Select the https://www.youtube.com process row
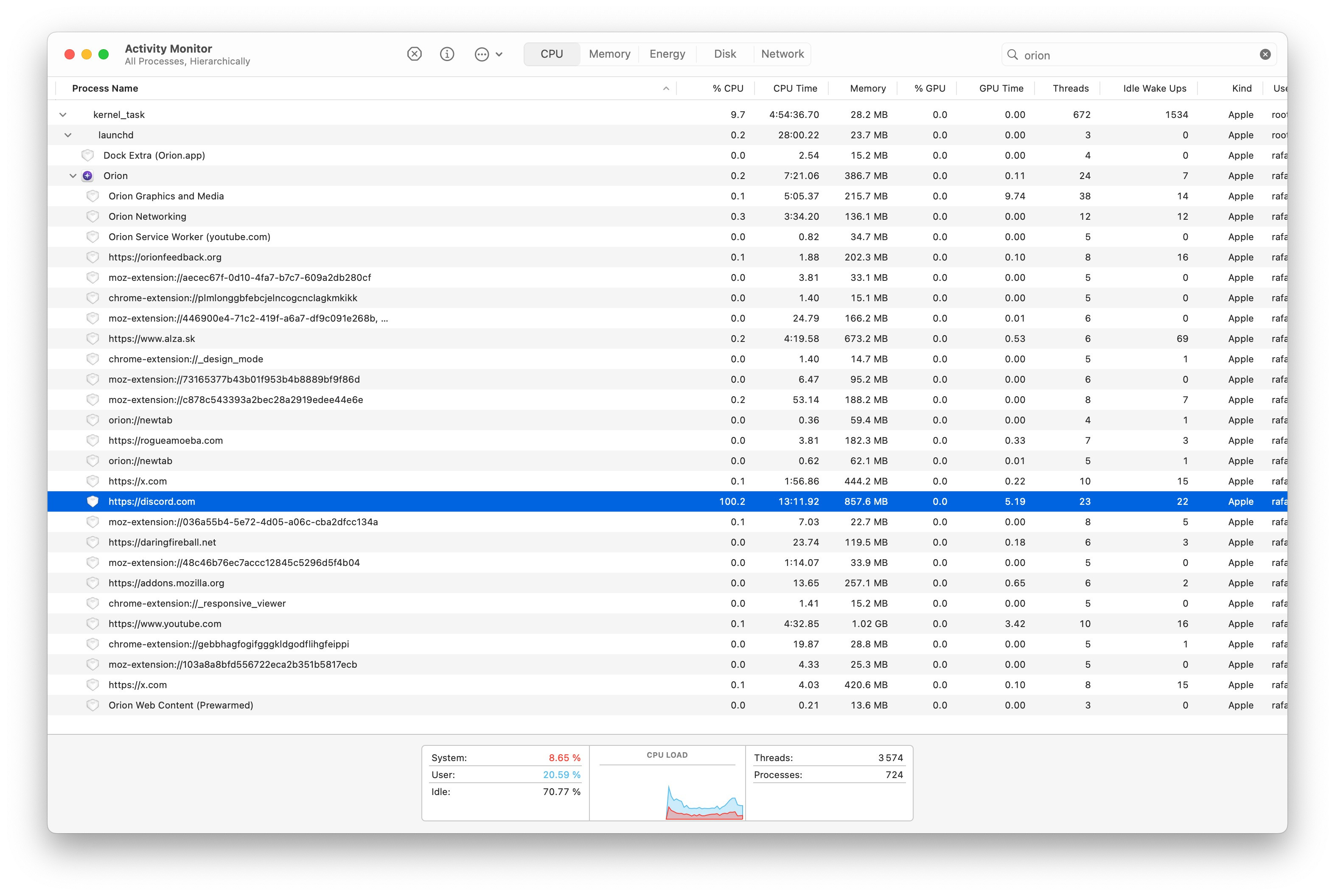The height and width of the screenshot is (896, 1335). tap(165, 624)
